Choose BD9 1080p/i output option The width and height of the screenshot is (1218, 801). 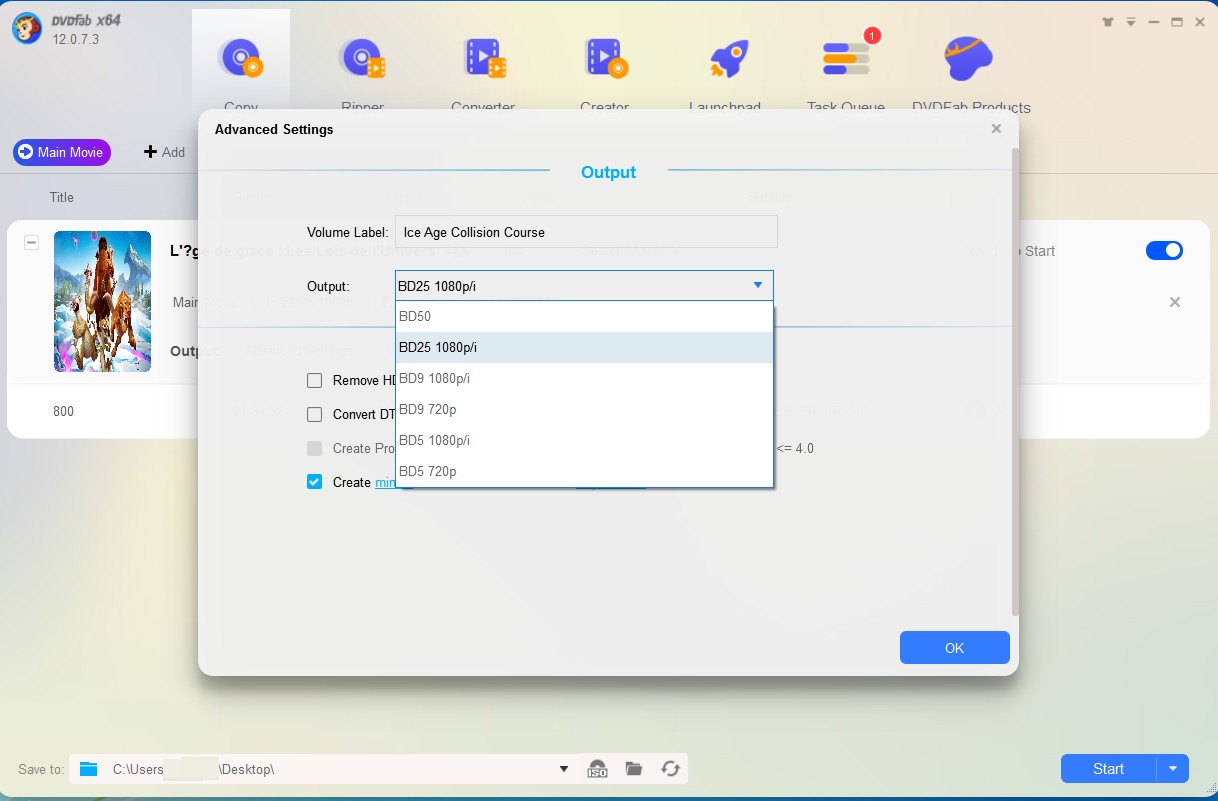pos(584,378)
